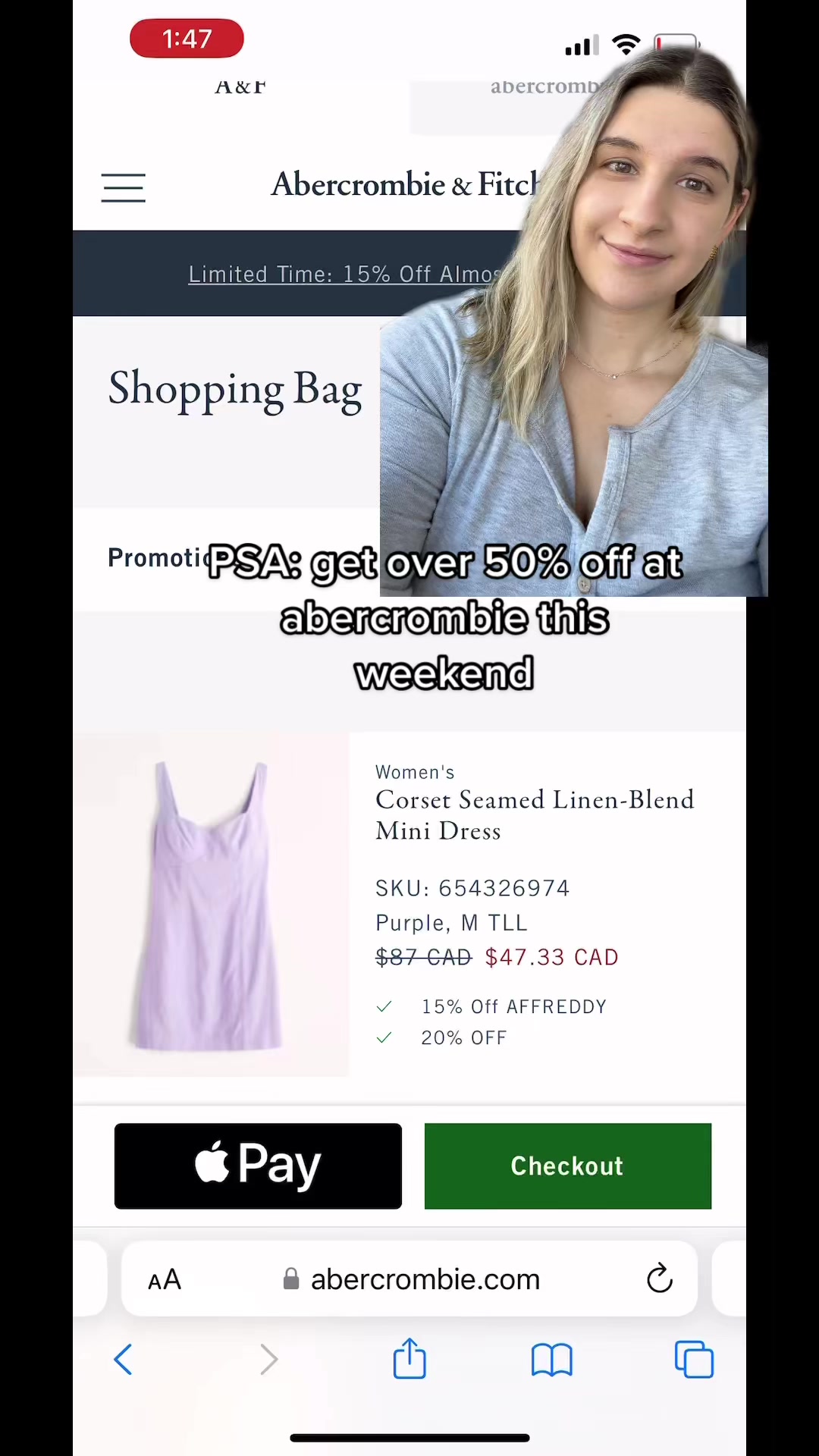The width and height of the screenshot is (819, 1456).
Task: Proceed with the green Checkout button
Action: 568,1166
